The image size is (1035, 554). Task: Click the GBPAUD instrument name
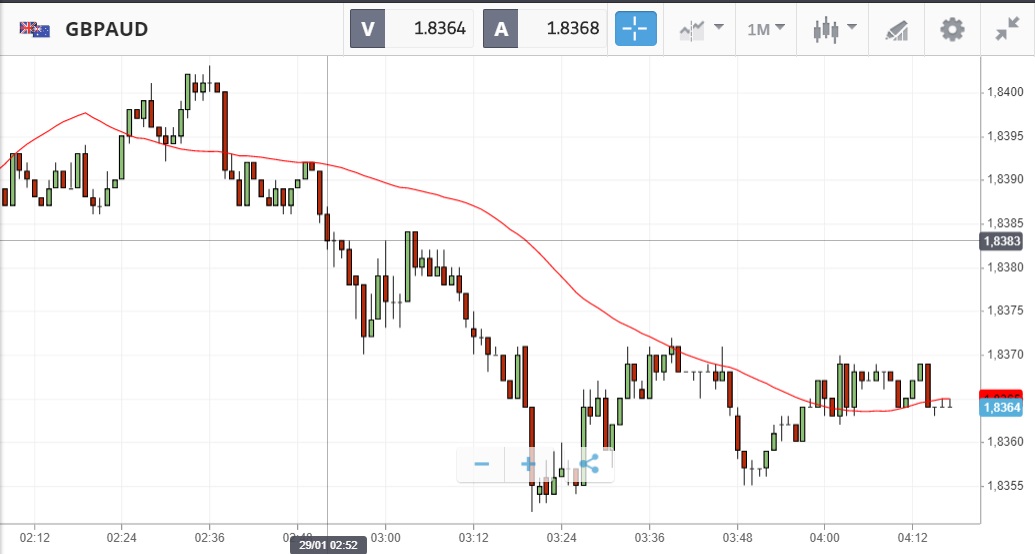(107, 29)
